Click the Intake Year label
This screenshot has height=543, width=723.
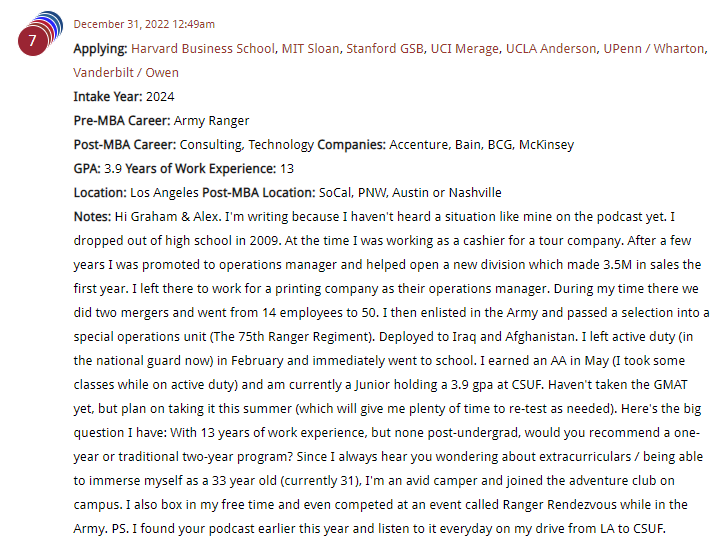pyautogui.click(x=107, y=96)
